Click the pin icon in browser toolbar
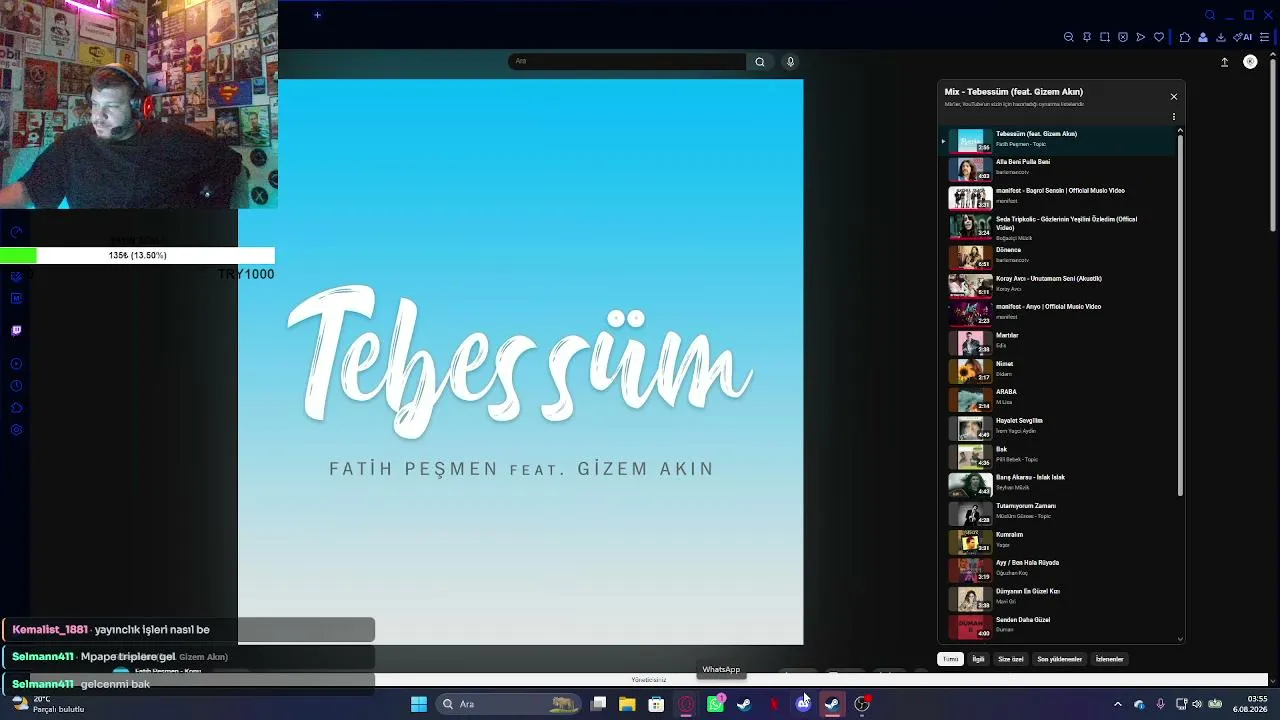This screenshot has height=720, width=1280. tap(1087, 37)
